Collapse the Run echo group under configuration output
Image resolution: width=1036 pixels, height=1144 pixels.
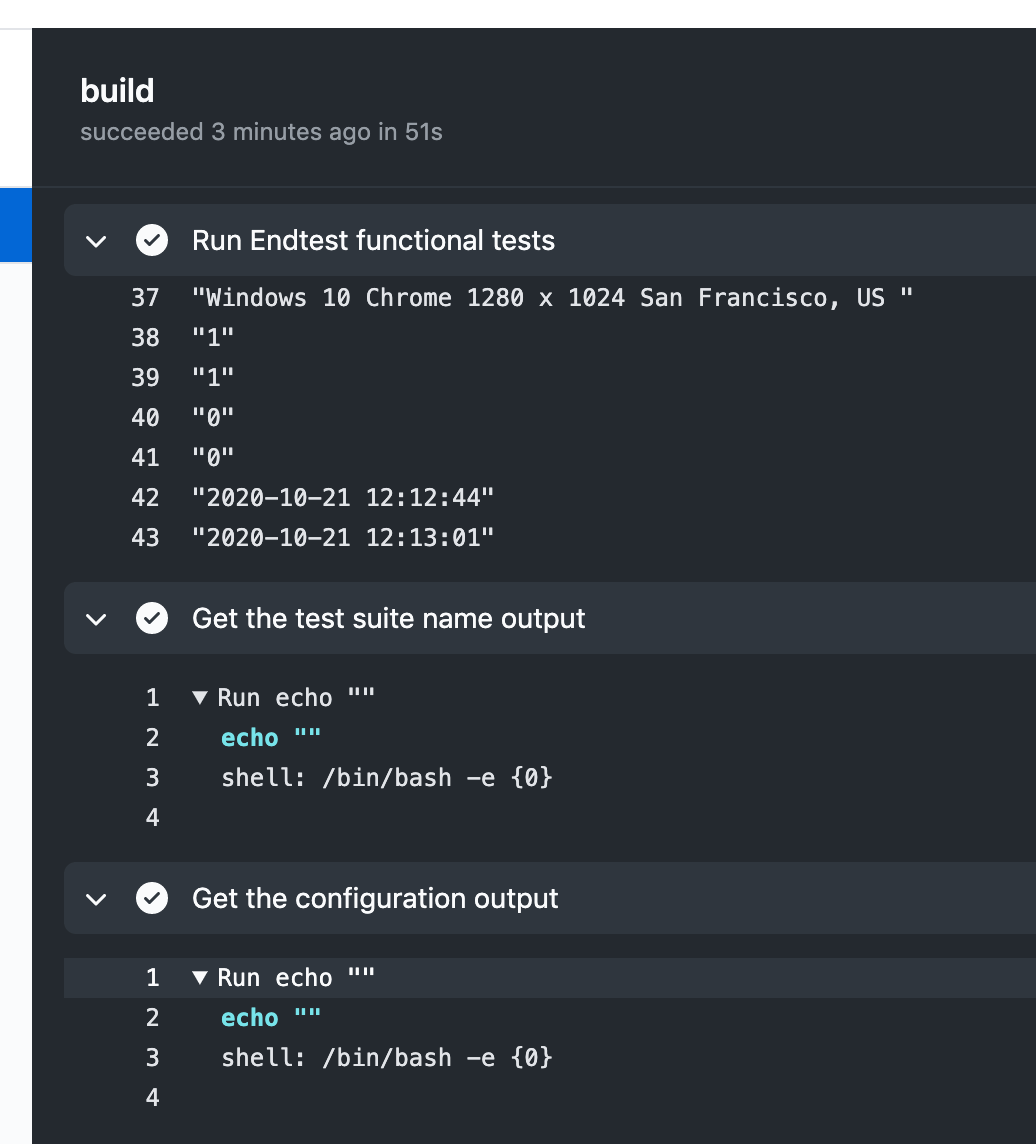click(x=199, y=977)
